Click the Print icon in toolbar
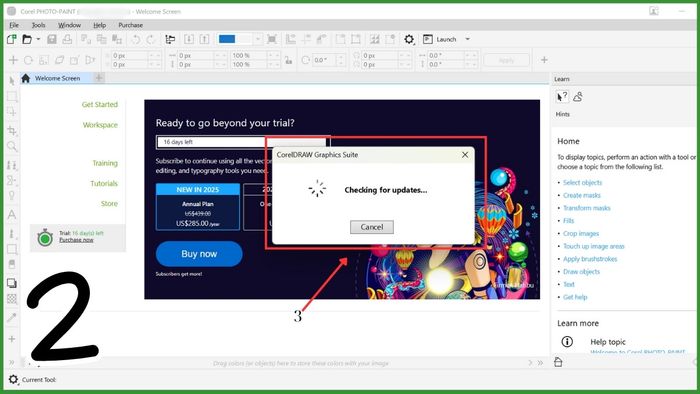This screenshot has height=394, width=700. tap(67, 39)
